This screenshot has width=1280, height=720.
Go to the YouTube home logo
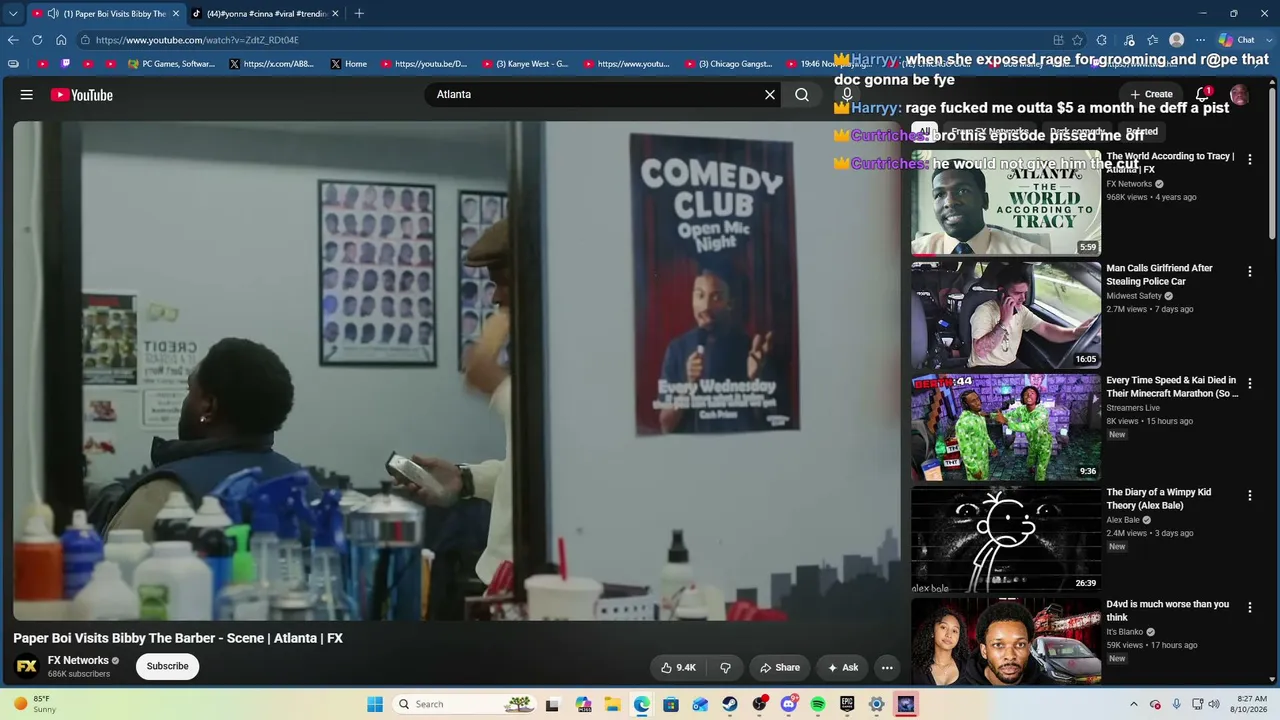(82, 95)
